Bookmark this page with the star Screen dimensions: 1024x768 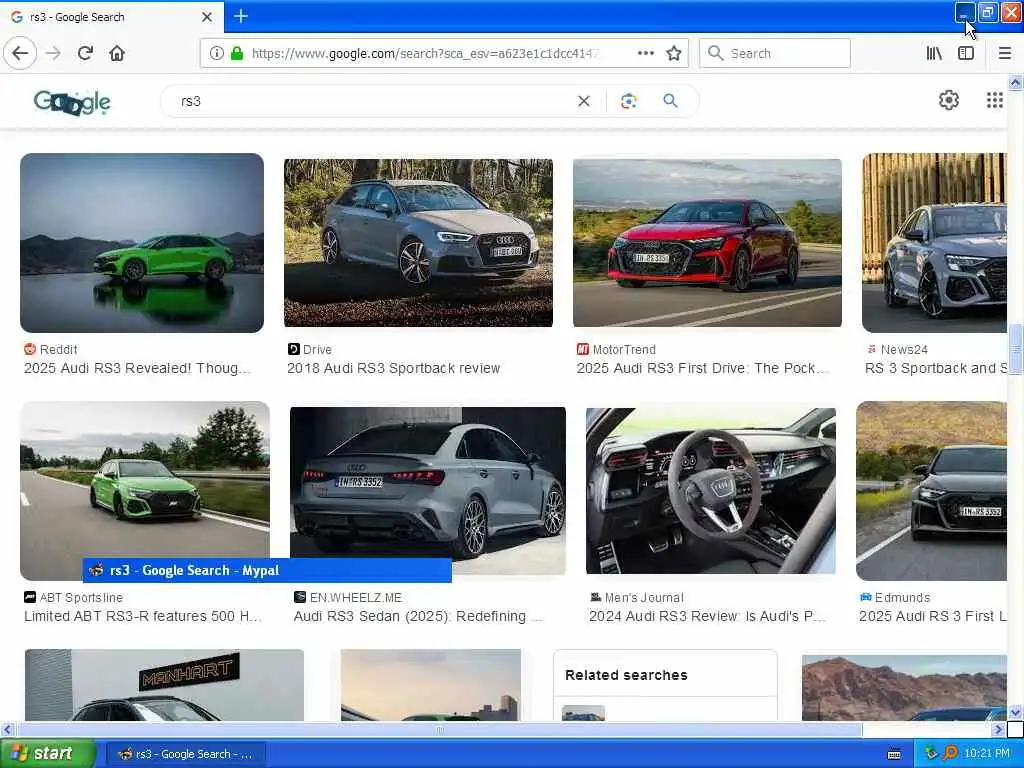click(674, 53)
